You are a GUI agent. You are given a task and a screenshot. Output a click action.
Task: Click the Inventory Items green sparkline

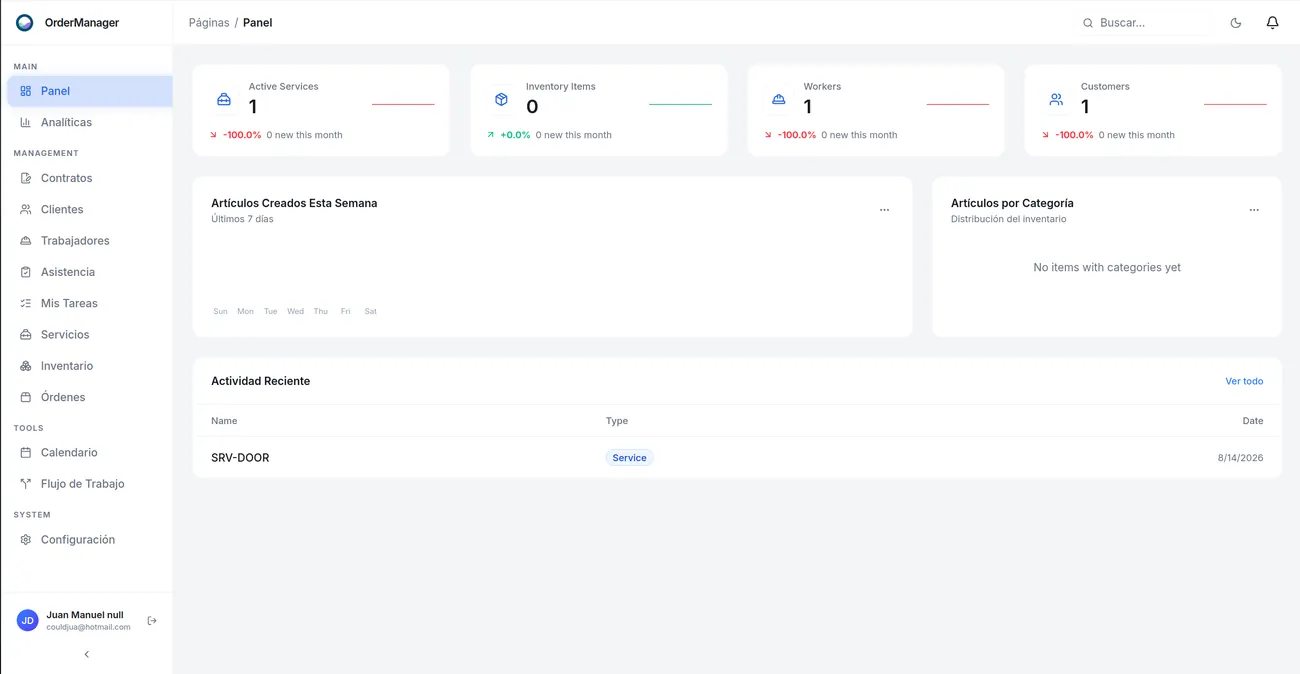pyautogui.click(x=680, y=104)
